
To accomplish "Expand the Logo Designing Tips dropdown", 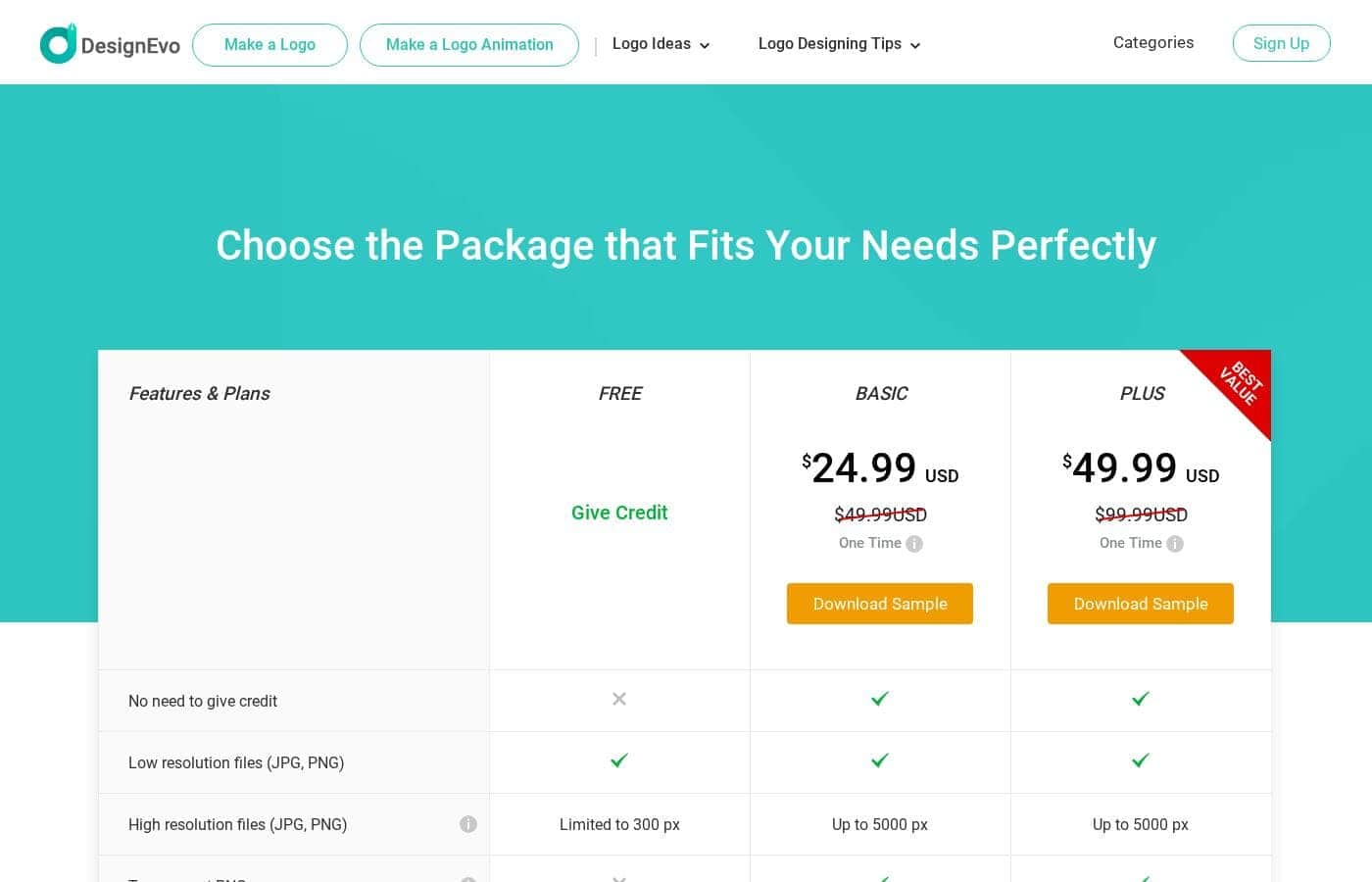I will point(839,44).
